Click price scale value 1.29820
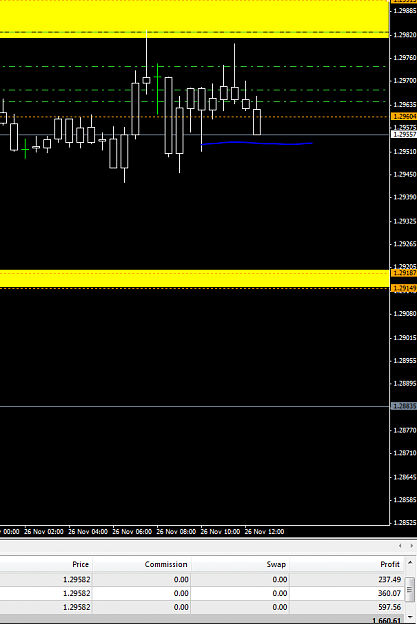Image resolution: width=417 pixels, height=625 pixels. [405, 35]
